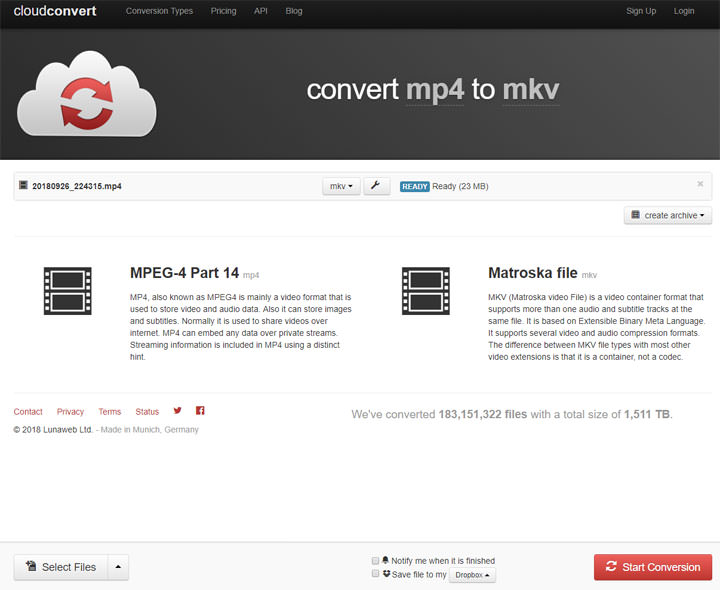Click the Select Files button
Screen dimensions: 720x590
tap(61, 567)
